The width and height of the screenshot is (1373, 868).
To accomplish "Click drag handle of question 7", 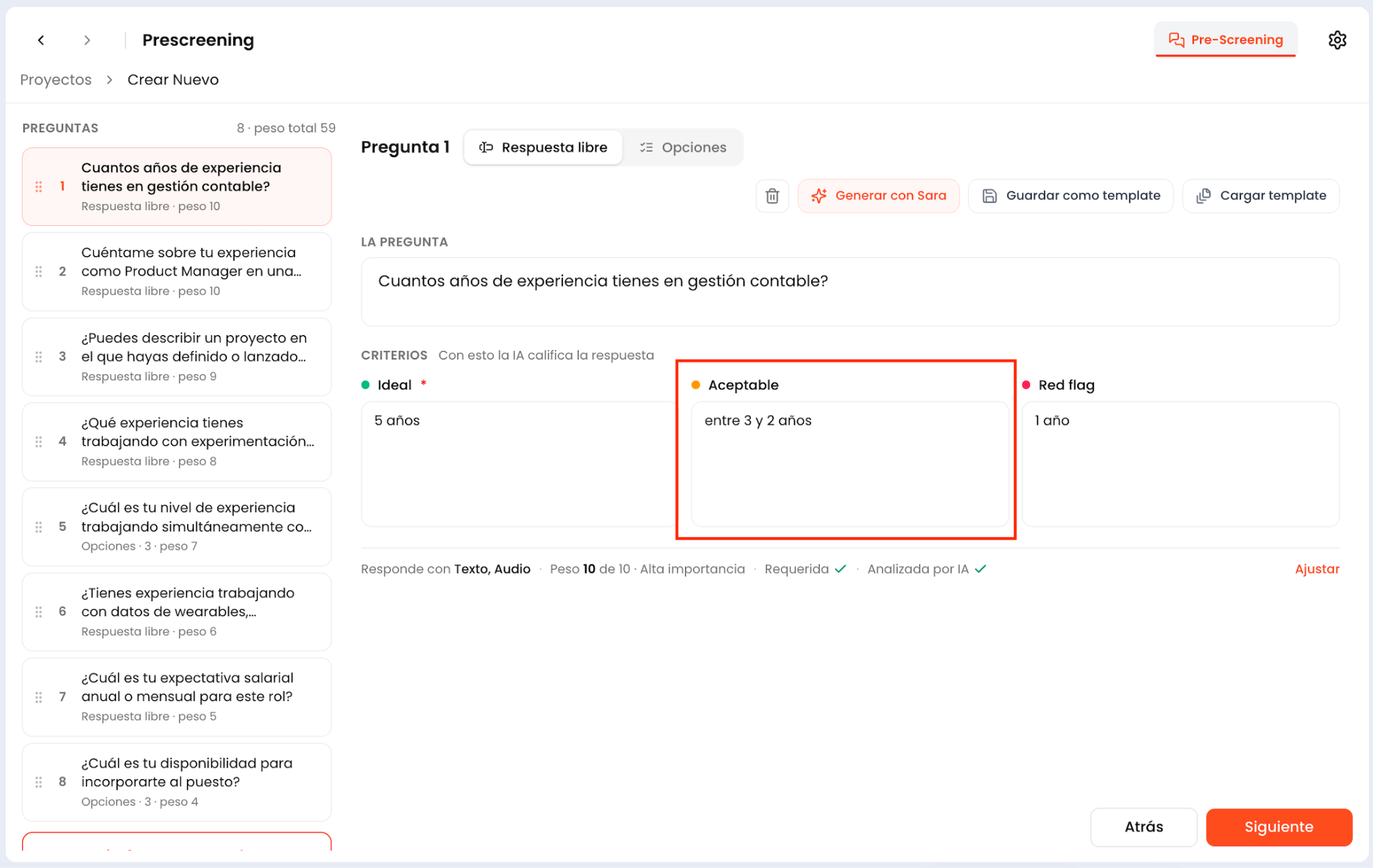I will tap(39, 697).
